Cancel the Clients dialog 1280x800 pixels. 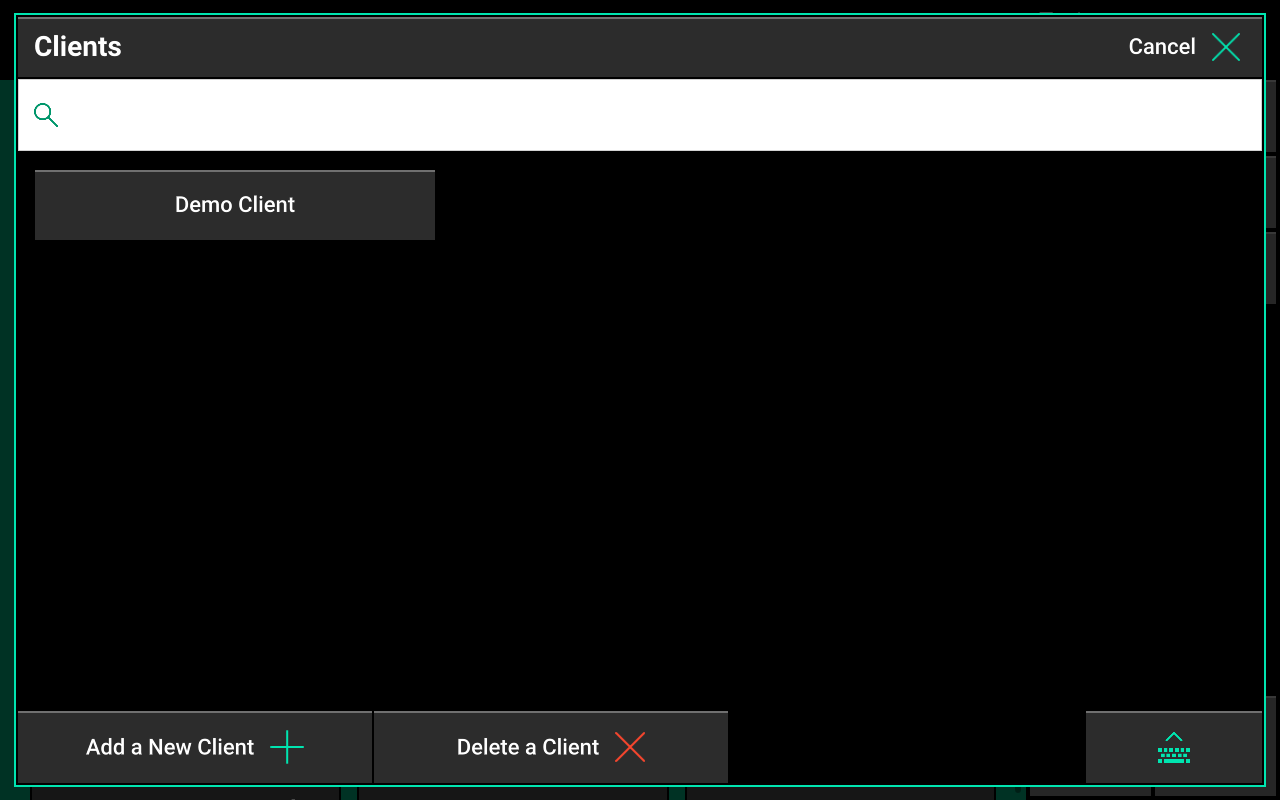click(1184, 47)
